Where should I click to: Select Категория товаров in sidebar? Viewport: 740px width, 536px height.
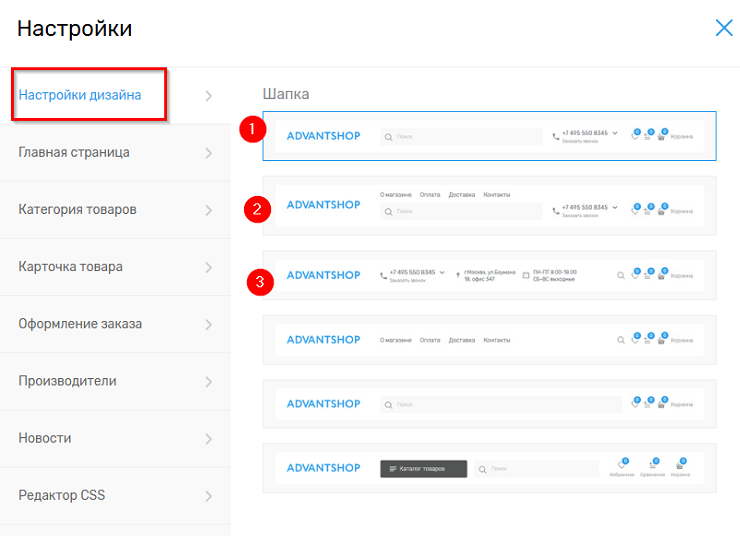(x=77, y=210)
